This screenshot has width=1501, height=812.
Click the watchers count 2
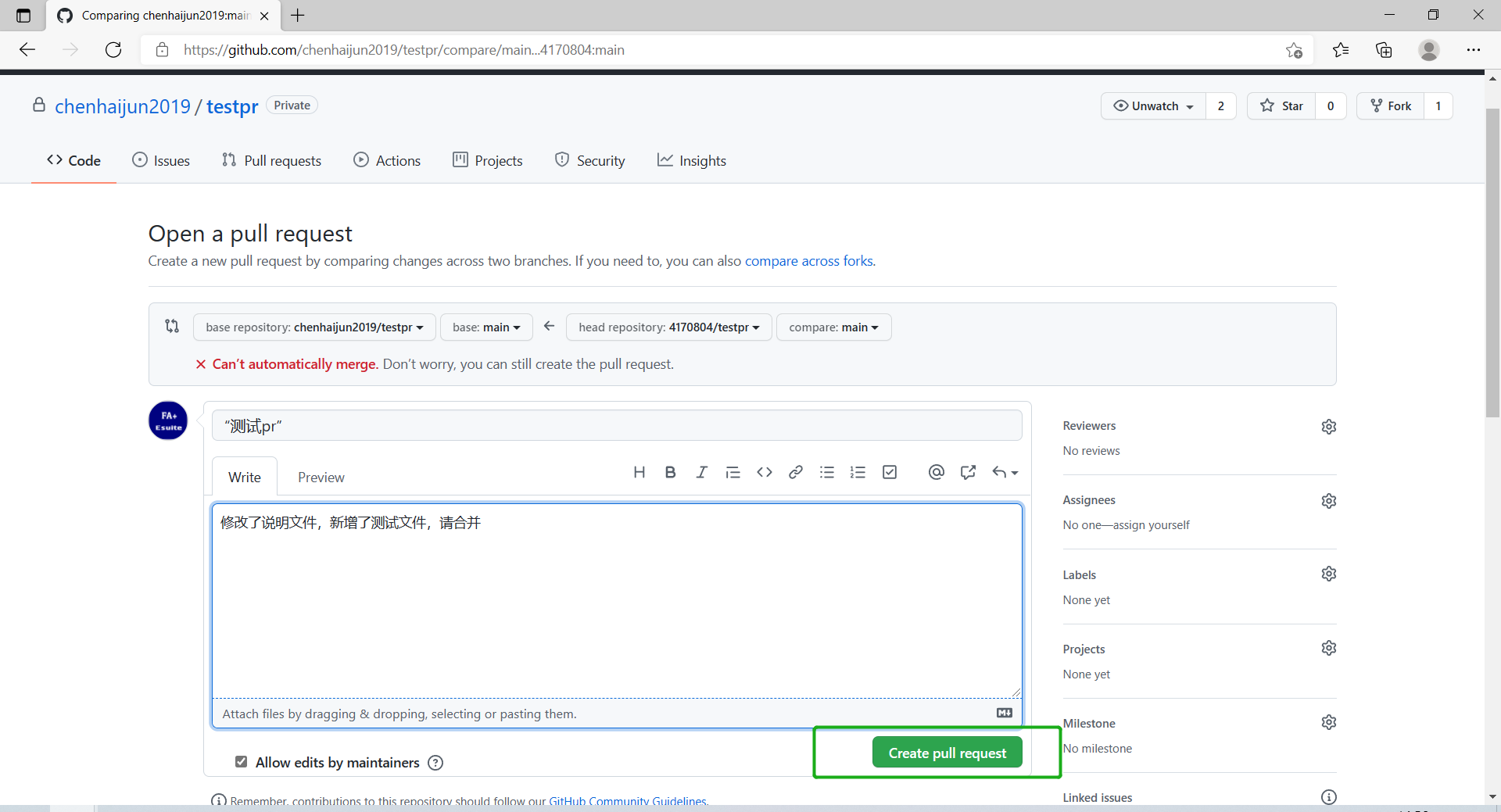[1220, 106]
